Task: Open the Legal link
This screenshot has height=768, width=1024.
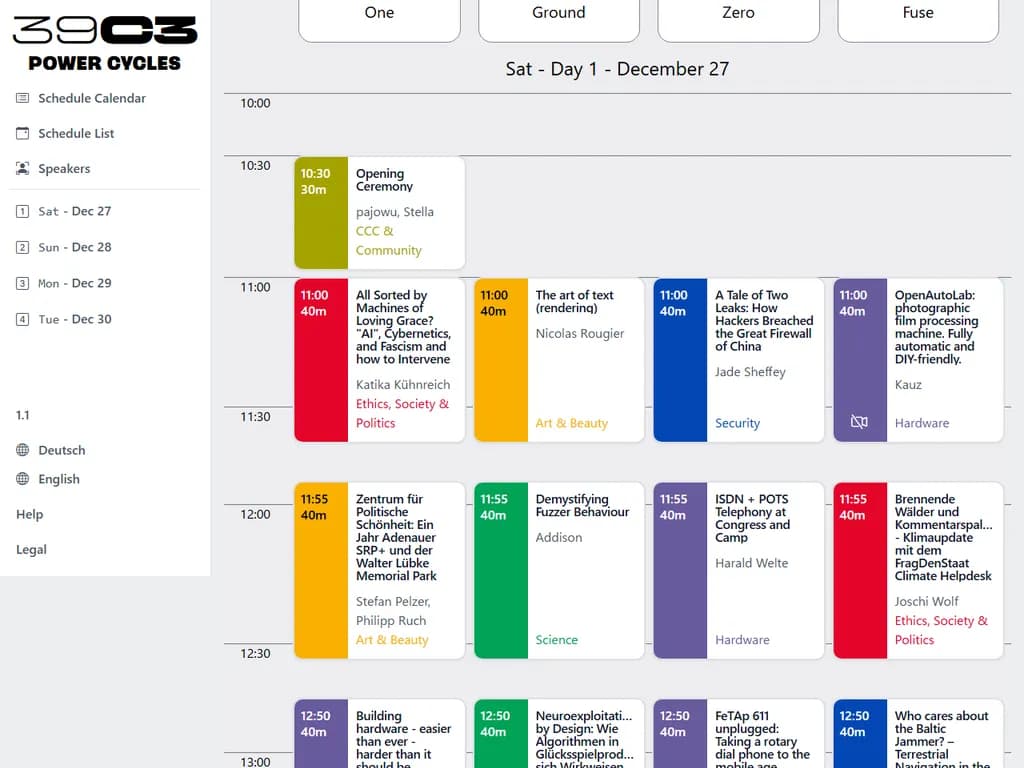Action: pos(31,549)
